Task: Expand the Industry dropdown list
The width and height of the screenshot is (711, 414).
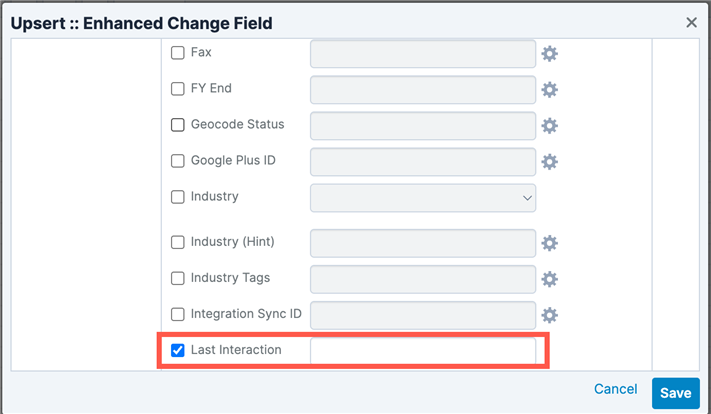Action: 423,198
